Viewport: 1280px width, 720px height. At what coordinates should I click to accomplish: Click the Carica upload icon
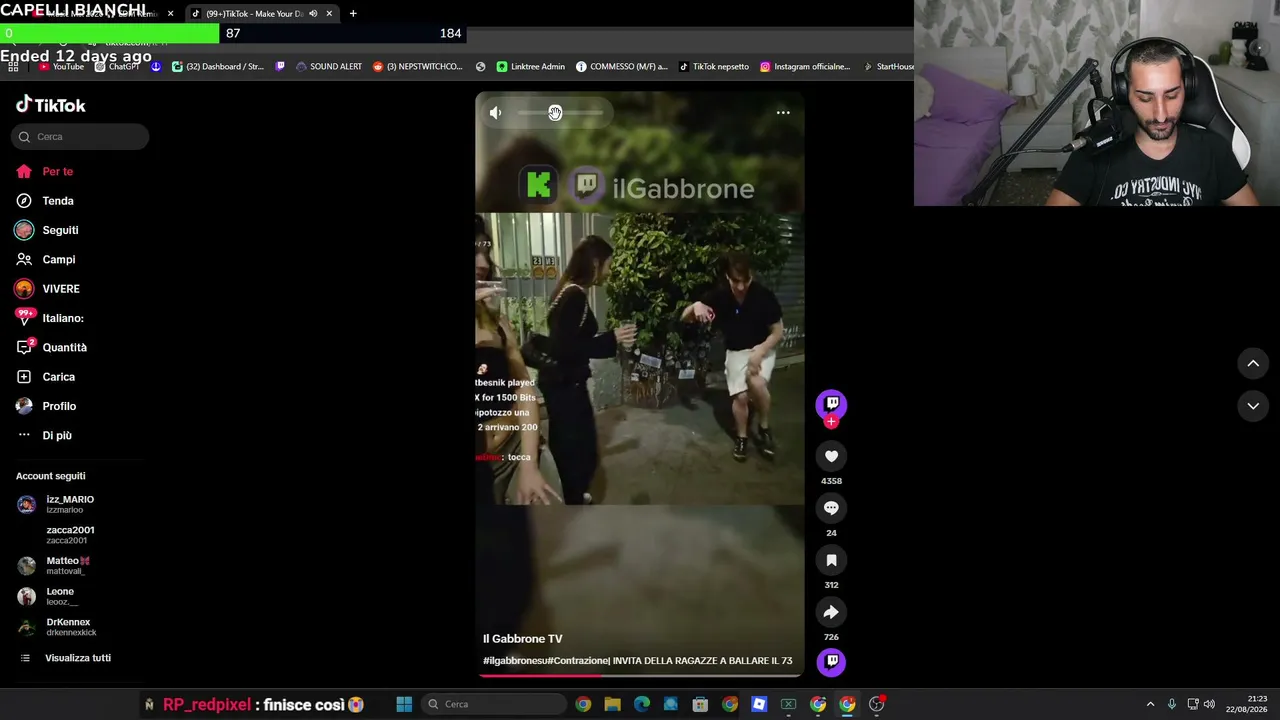(24, 377)
